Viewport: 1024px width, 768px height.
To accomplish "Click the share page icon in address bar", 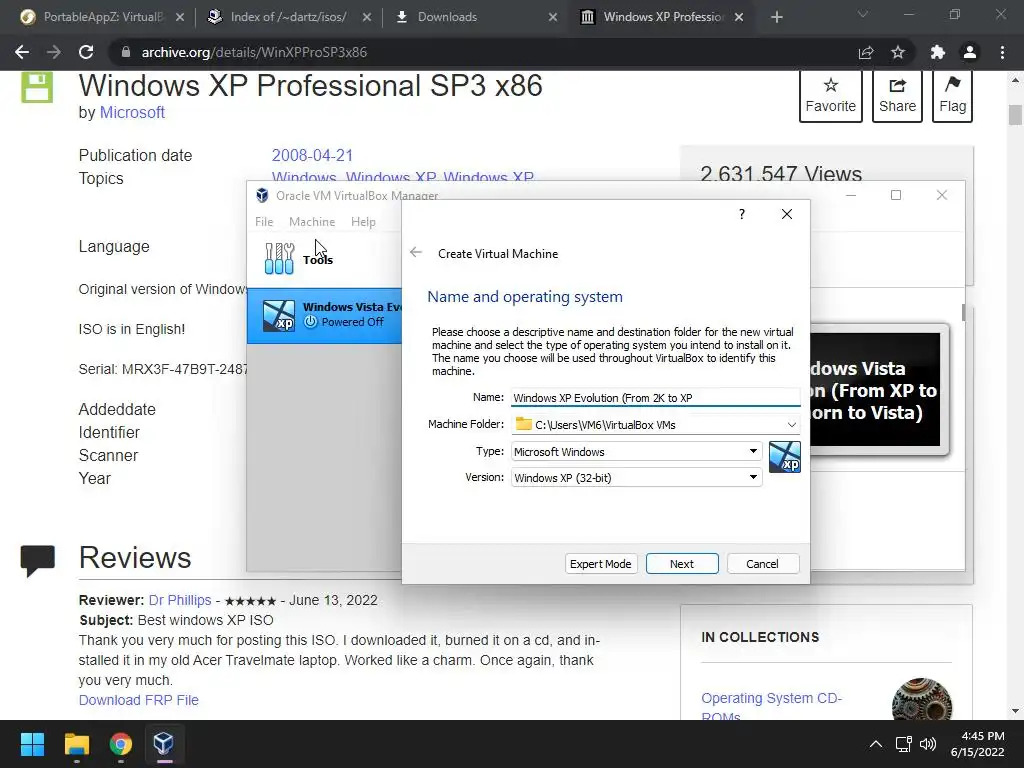I will click(x=866, y=52).
